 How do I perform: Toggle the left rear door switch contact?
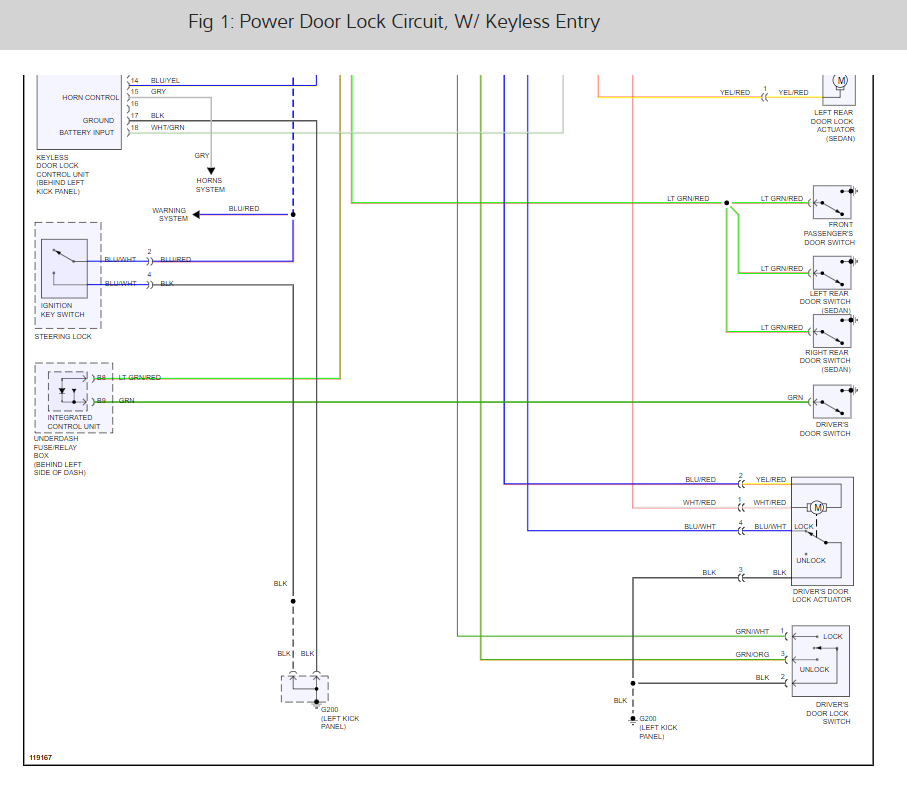[x=830, y=273]
